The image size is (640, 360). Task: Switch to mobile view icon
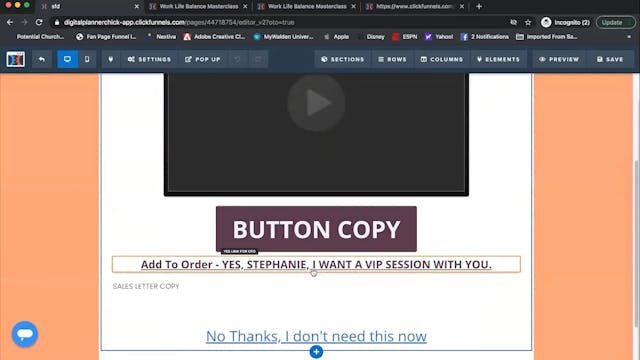(87, 59)
